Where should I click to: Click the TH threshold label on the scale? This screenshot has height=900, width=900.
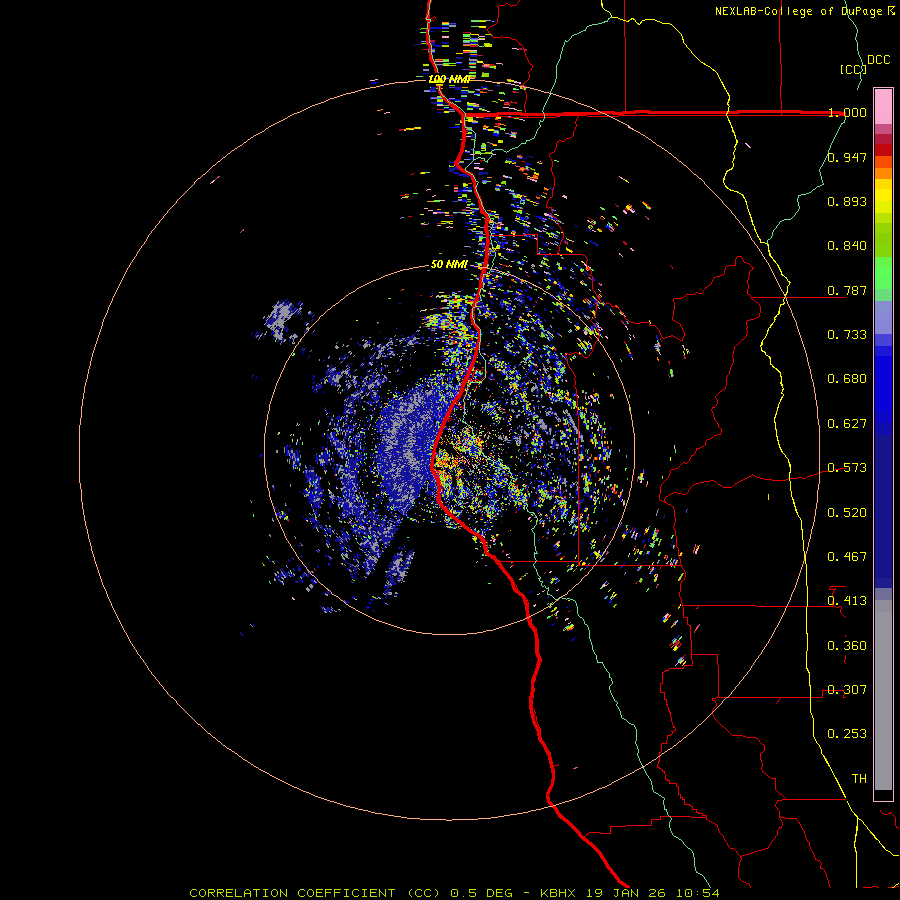click(x=859, y=779)
